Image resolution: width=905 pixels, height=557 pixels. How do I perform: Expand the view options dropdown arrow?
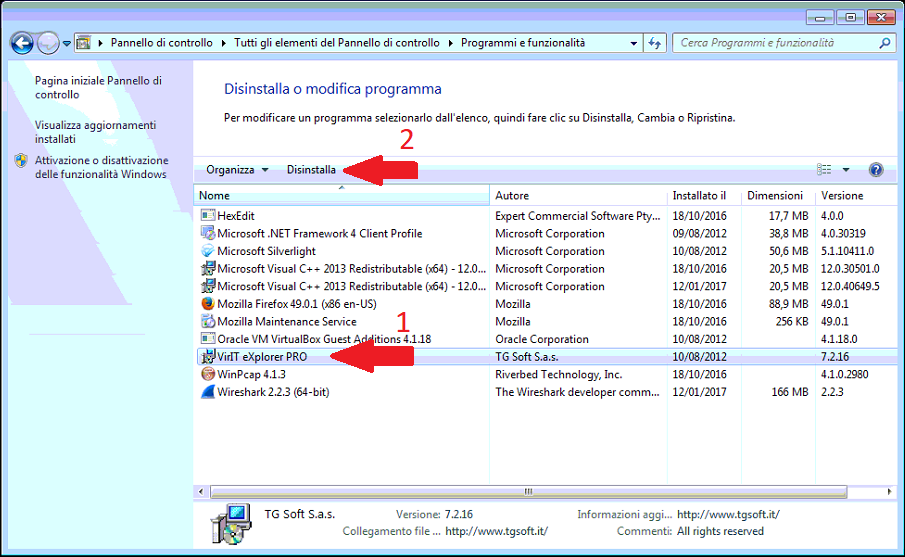[x=846, y=170]
